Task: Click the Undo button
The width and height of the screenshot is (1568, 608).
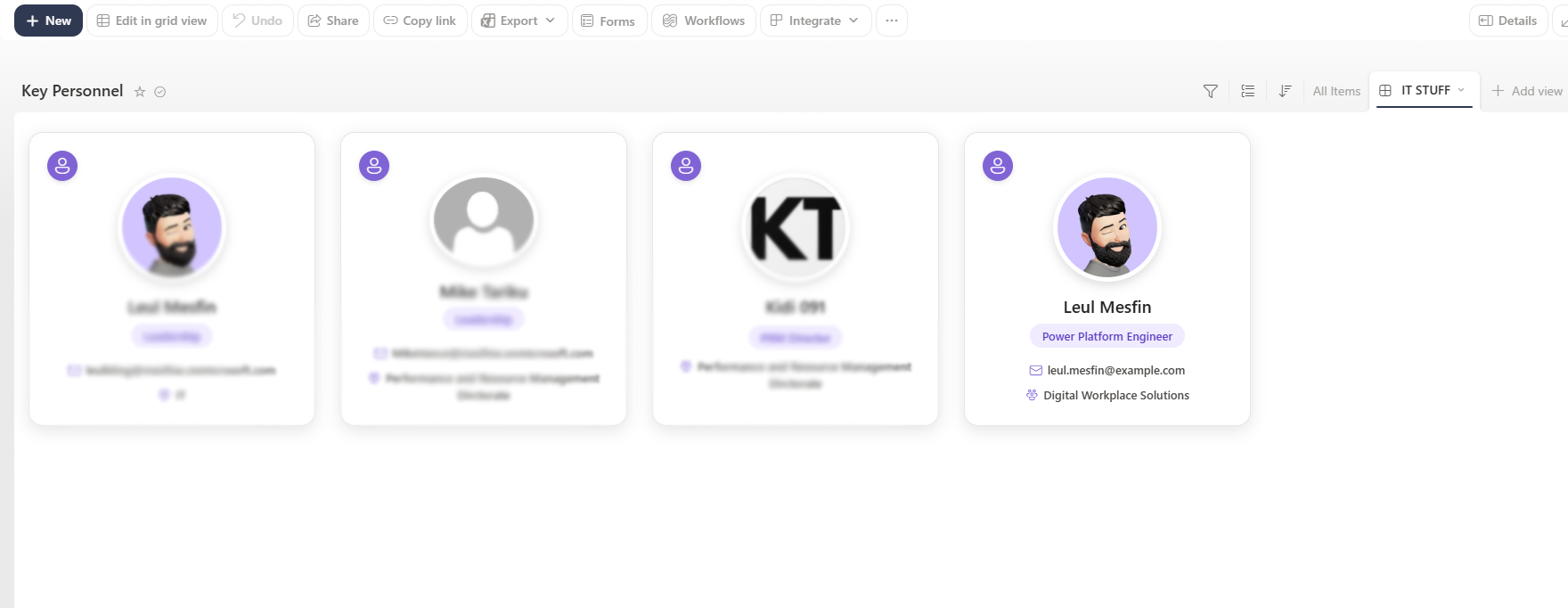Action: click(257, 21)
